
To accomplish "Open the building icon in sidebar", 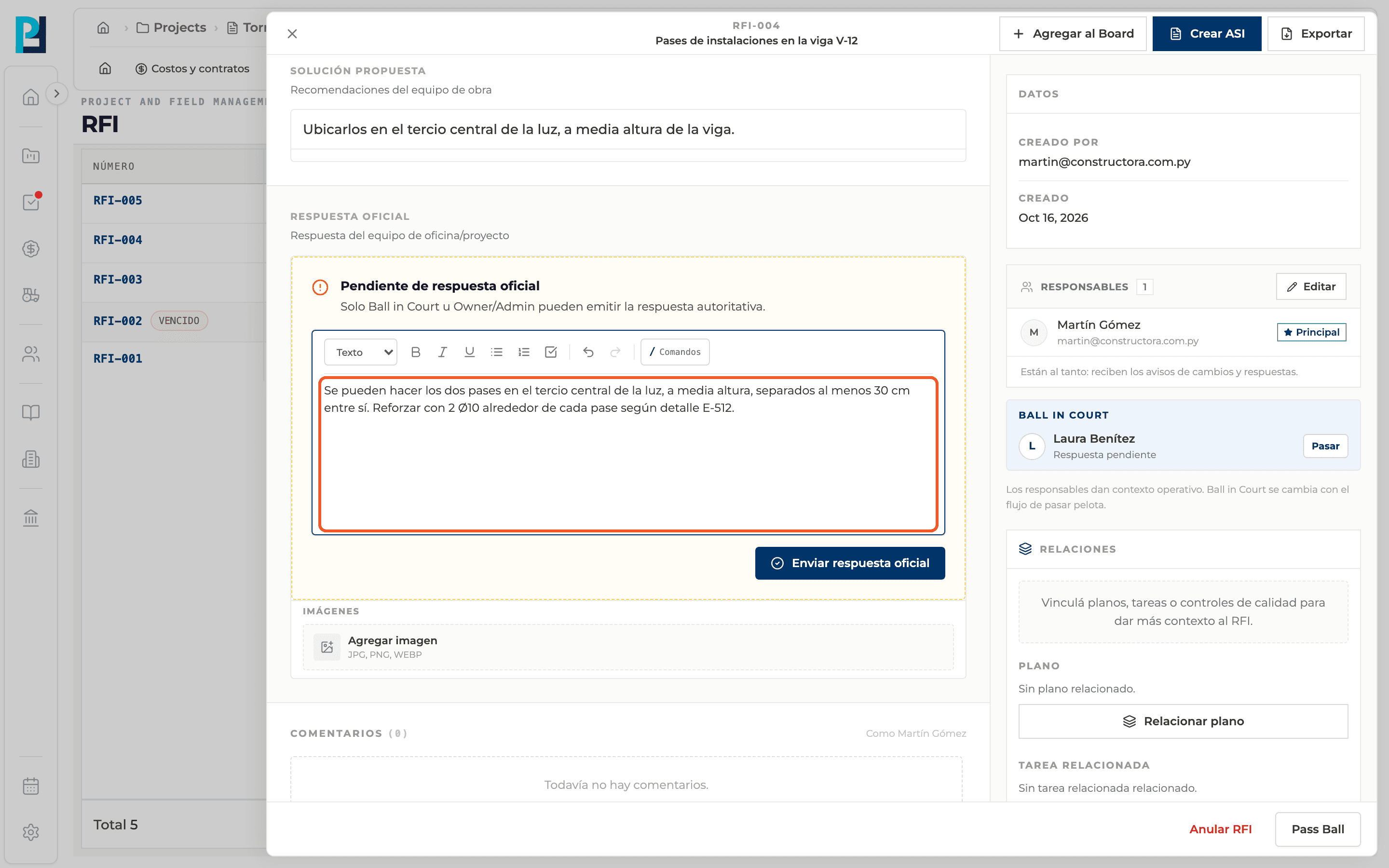I will coord(31,459).
